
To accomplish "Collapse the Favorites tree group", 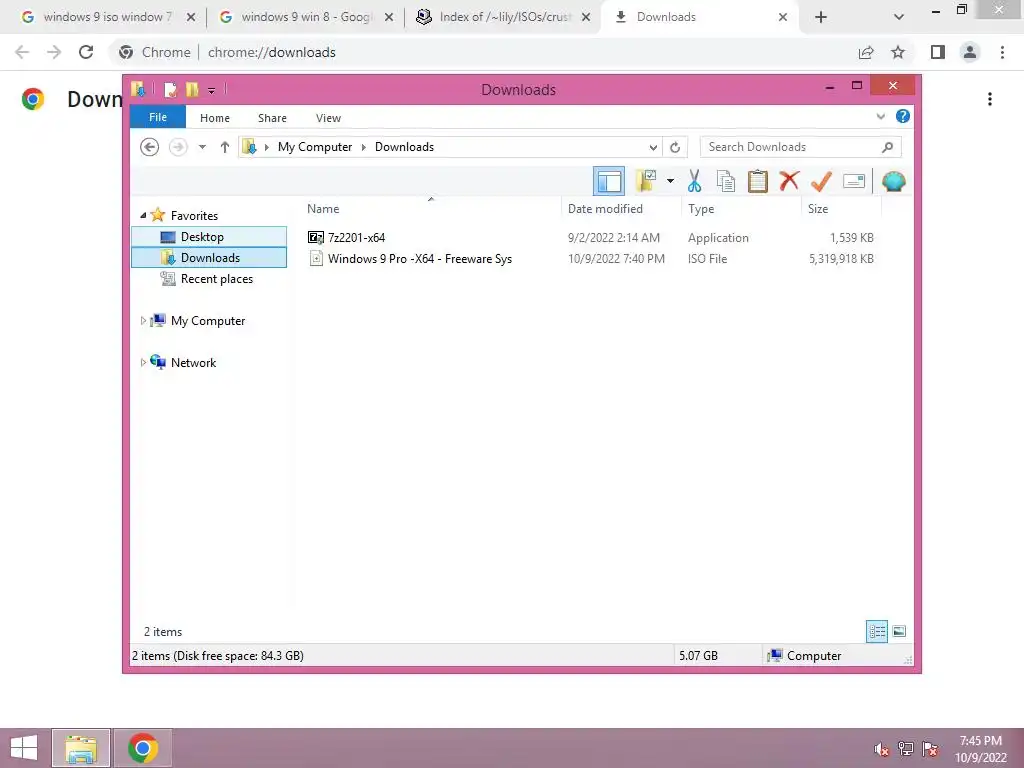I will (143, 215).
